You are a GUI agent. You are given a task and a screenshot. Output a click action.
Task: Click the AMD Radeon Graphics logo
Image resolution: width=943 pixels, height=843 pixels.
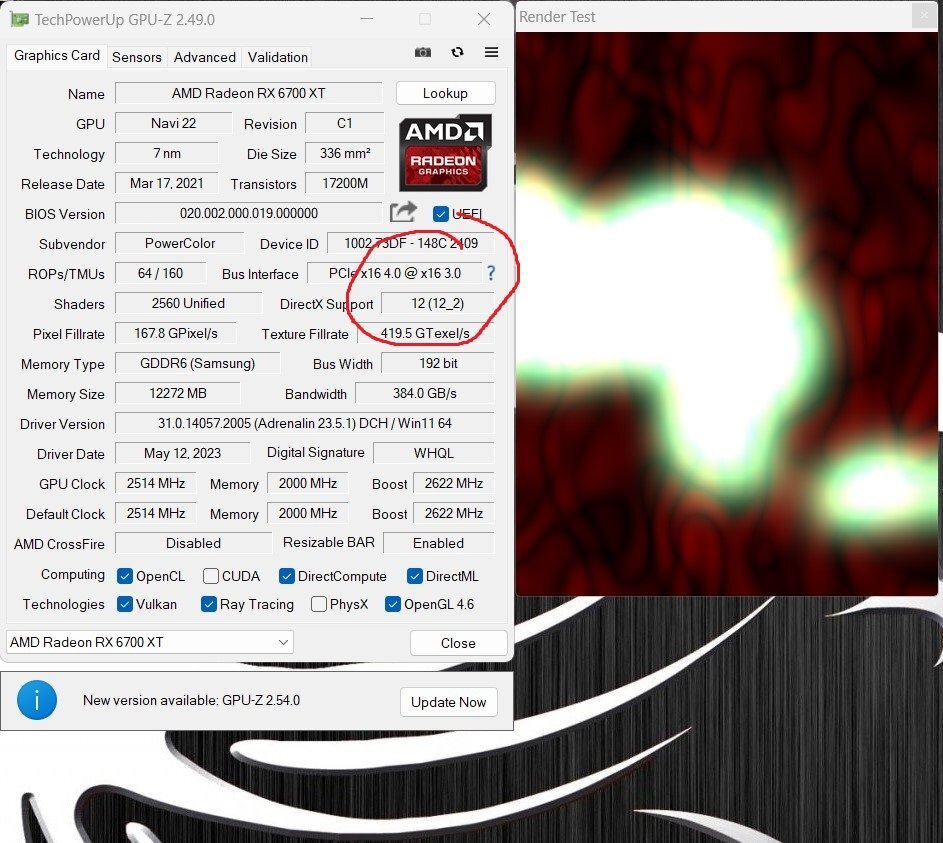(445, 153)
